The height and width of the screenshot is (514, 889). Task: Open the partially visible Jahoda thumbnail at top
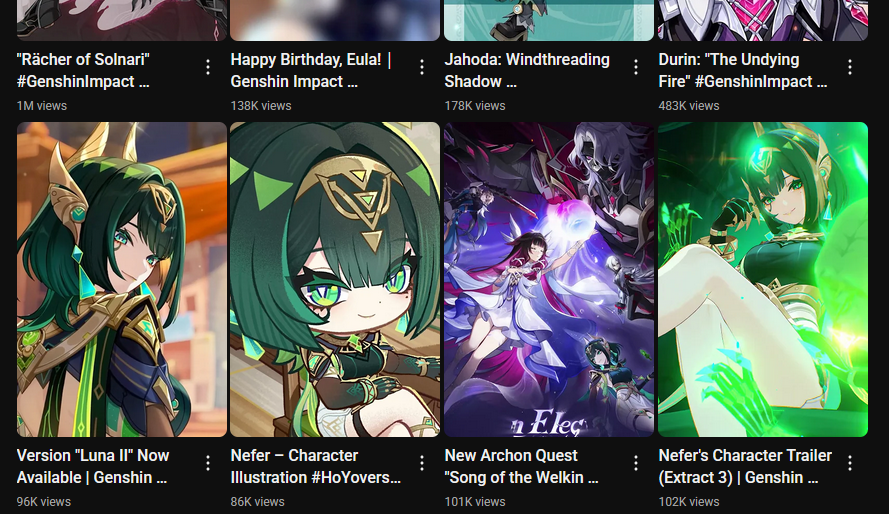(x=549, y=20)
